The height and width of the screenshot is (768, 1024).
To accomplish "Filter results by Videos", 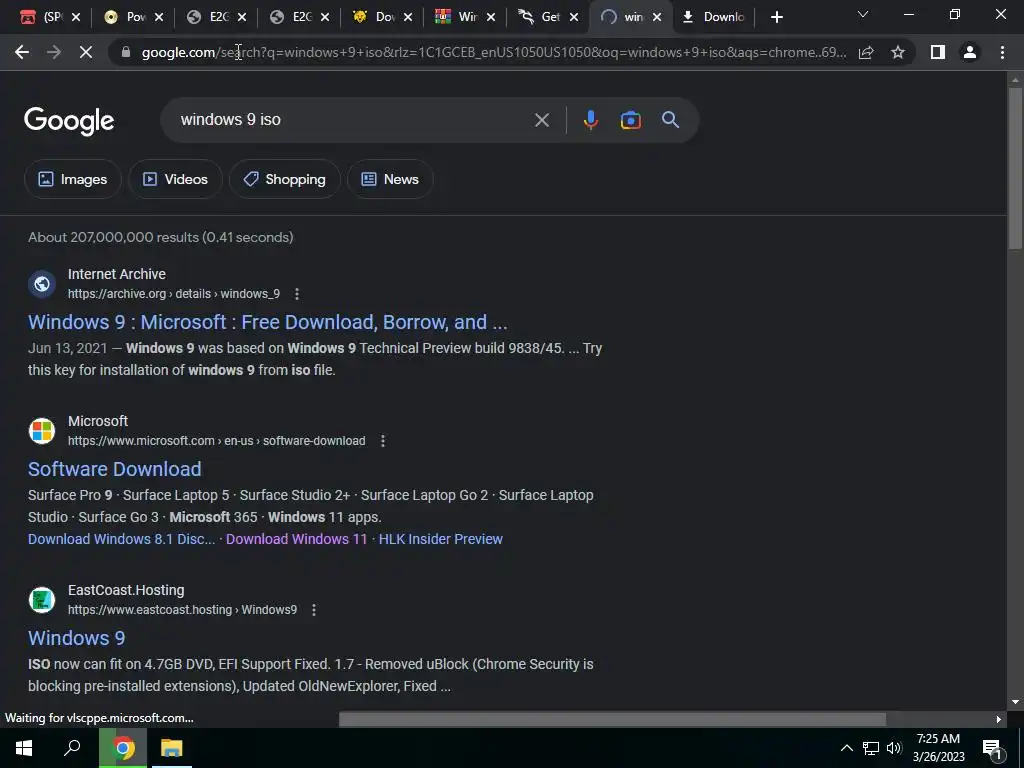I will 175,180.
